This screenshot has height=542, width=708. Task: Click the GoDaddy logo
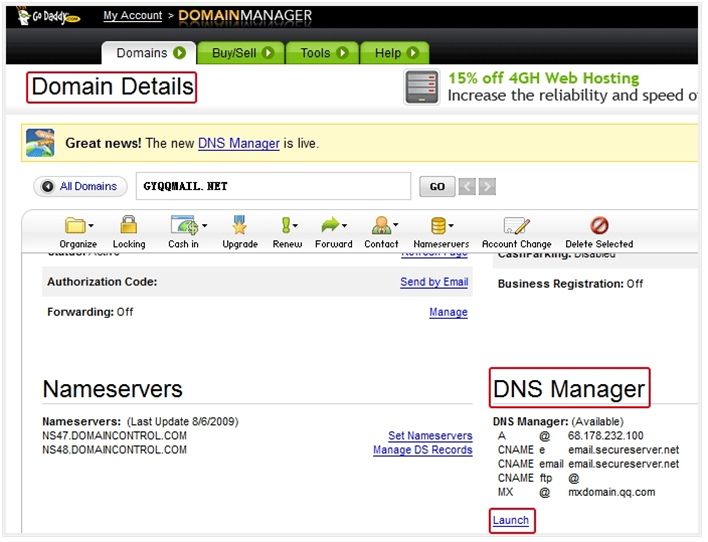pyautogui.click(x=48, y=16)
